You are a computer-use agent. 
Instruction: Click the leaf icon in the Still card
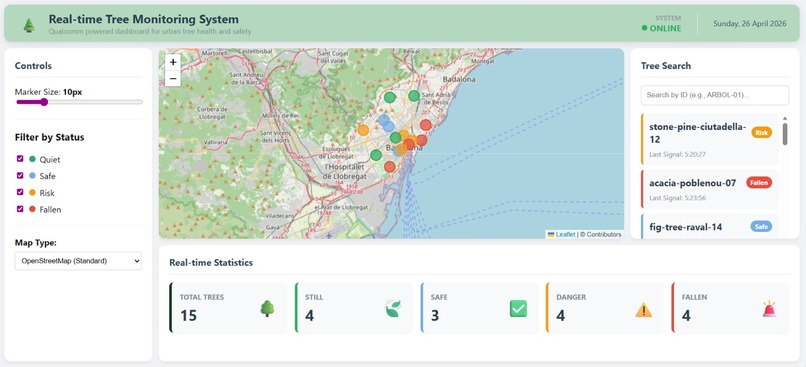click(x=393, y=308)
